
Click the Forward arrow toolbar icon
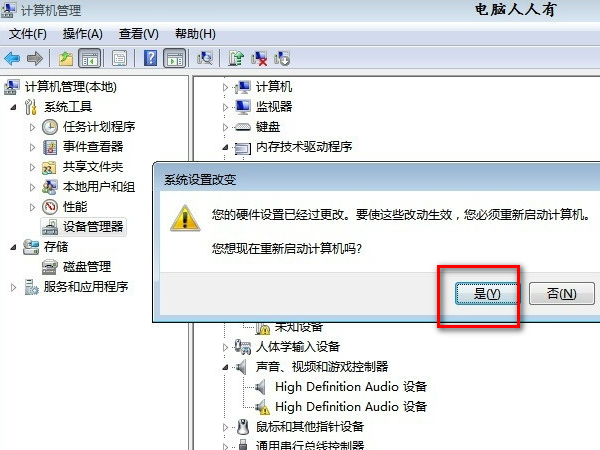click(x=35, y=59)
